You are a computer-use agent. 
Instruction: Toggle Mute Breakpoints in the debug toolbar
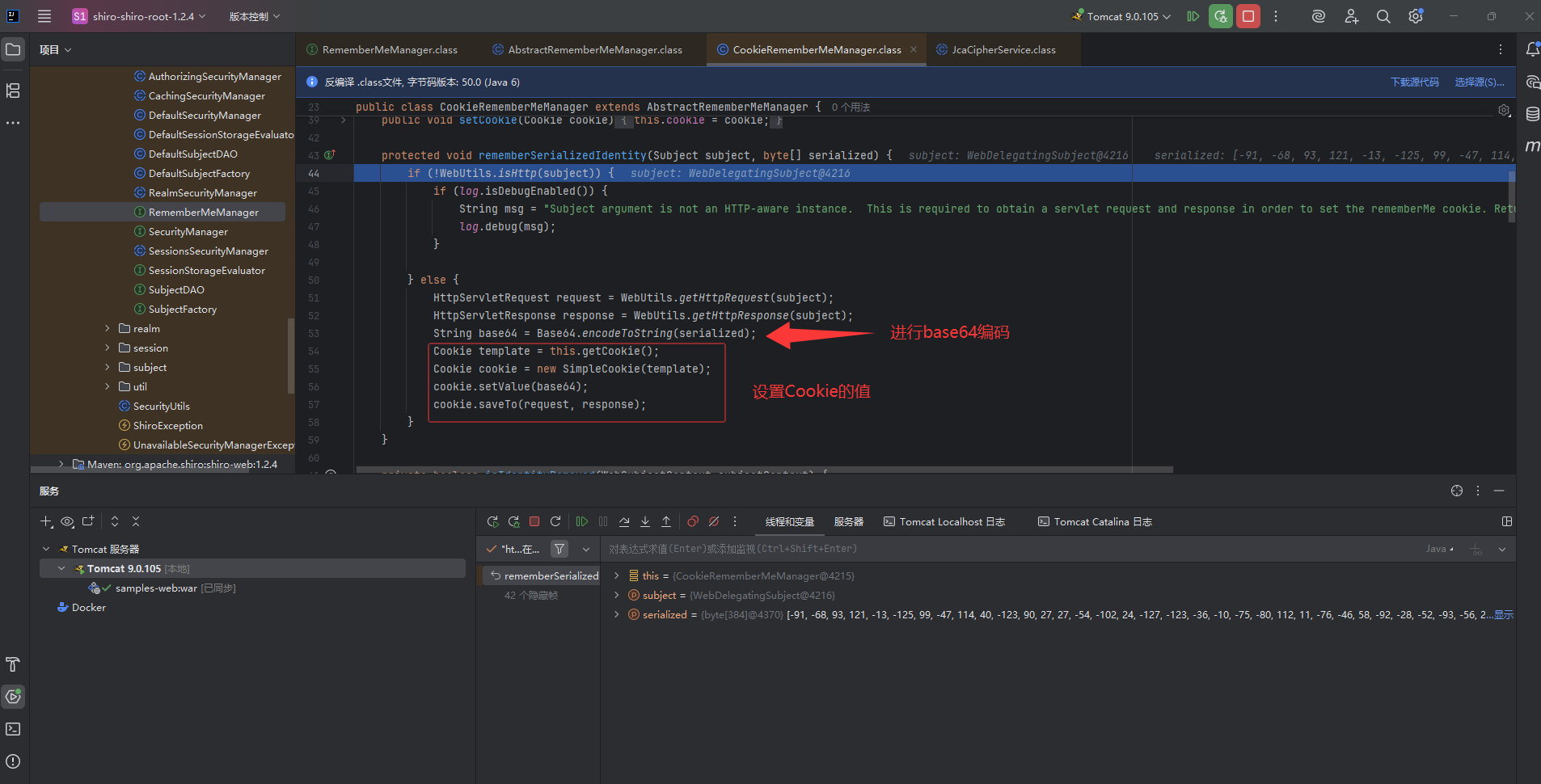pos(714,522)
